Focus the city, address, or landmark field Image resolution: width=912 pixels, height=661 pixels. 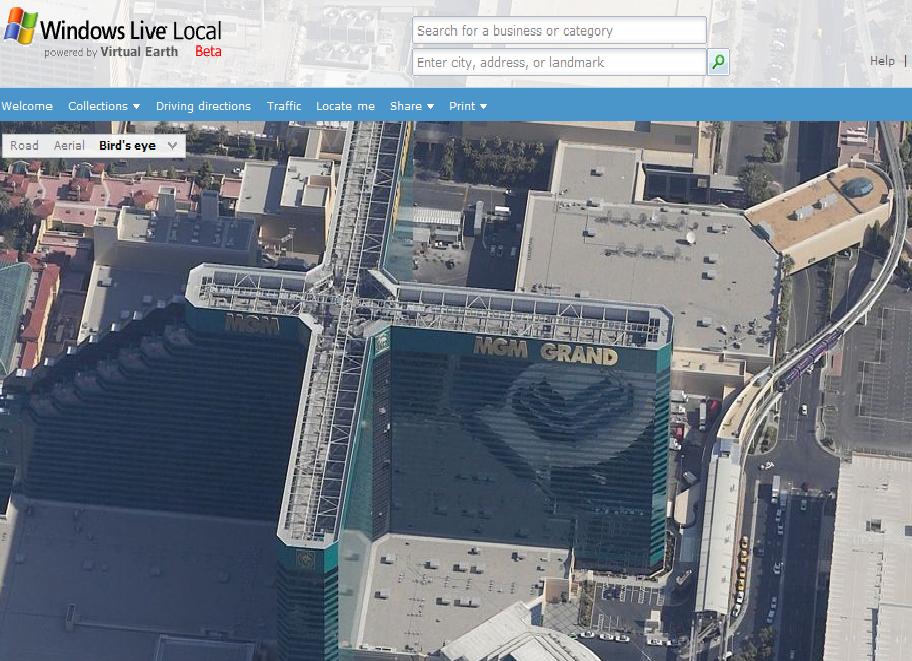pyautogui.click(x=559, y=62)
